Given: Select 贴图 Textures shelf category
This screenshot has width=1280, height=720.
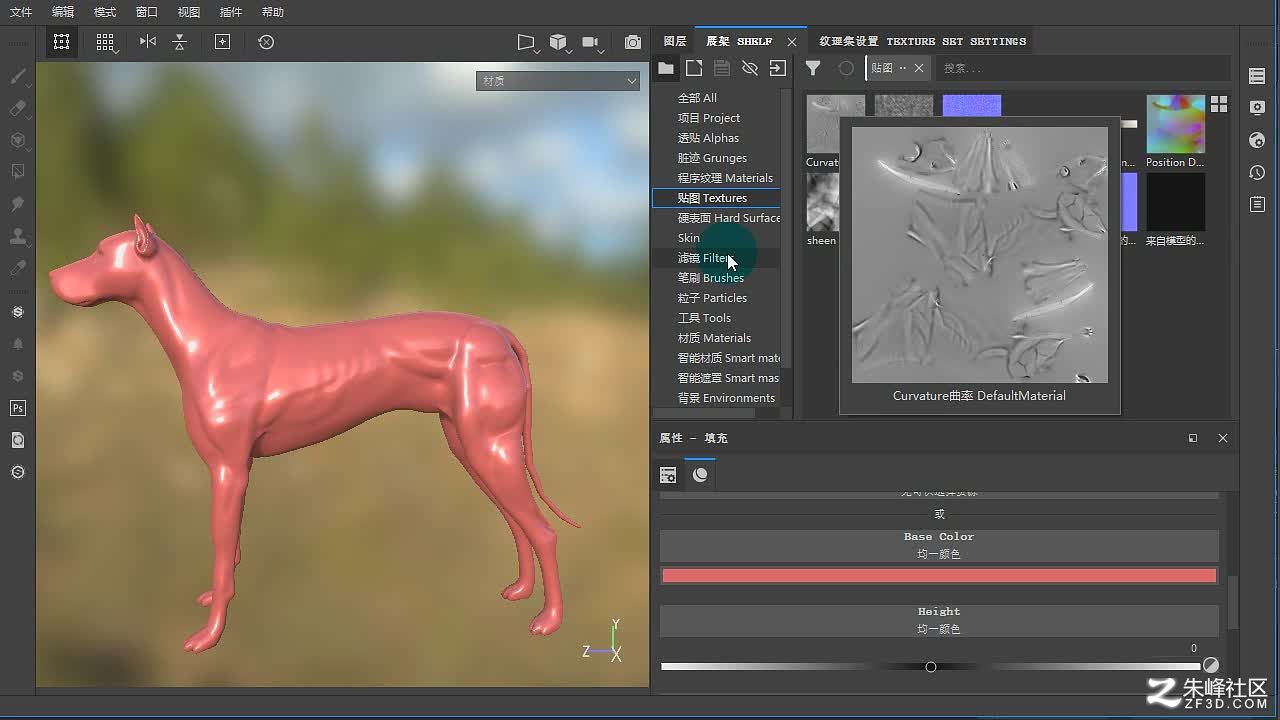Looking at the screenshot, I should coord(716,198).
